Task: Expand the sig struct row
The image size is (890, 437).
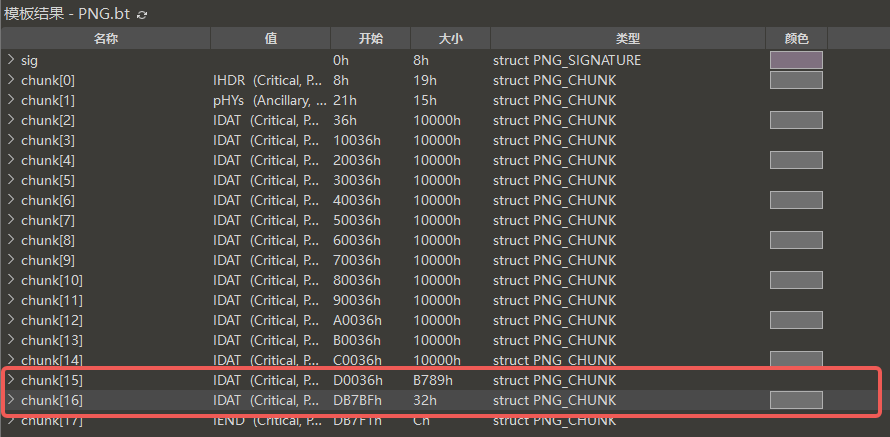Action: [x=11, y=60]
